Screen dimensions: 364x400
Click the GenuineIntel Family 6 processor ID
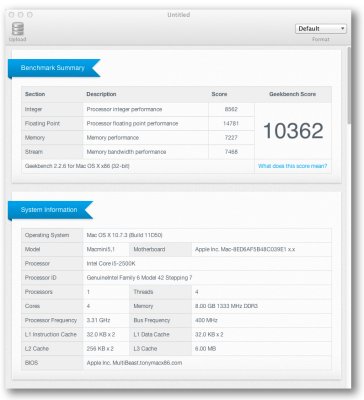click(139, 278)
